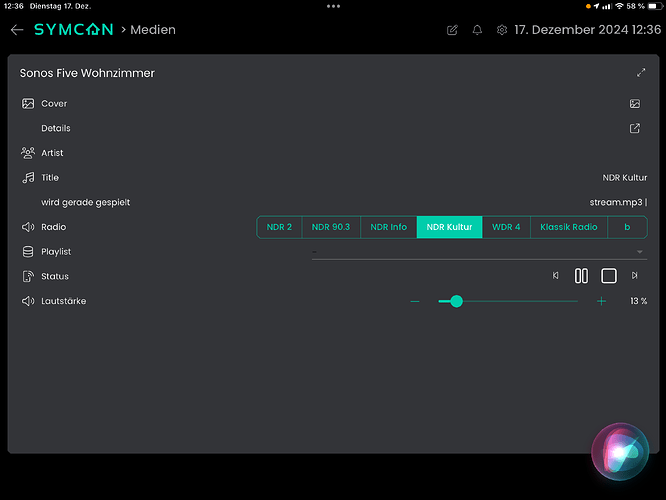Click the Title music note icon
666x500 pixels.
pyautogui.click(x=28, y=178)
